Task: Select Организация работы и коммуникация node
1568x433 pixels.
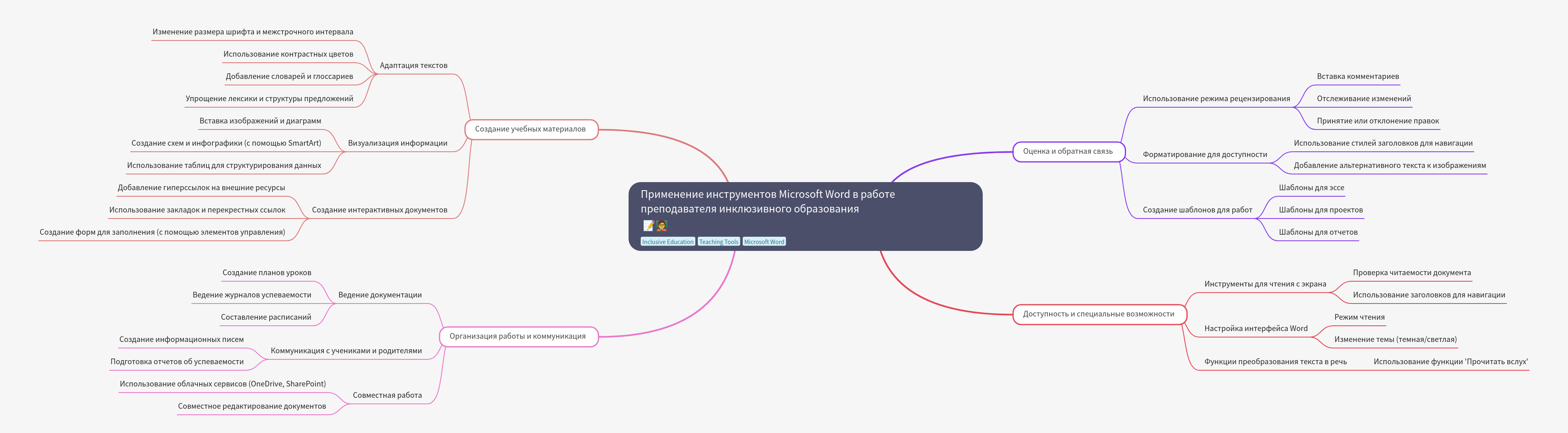Action: pyautogui.click(x=517, y=336)
